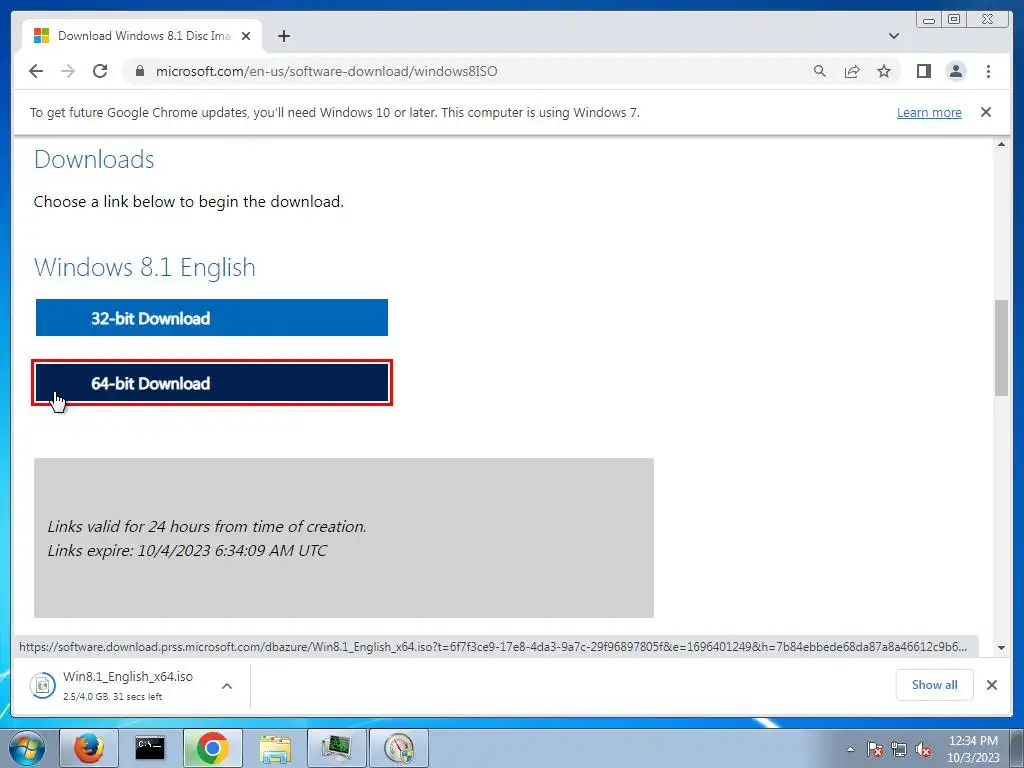1024x768 pixels.
Task: Click the browser forward arrow
Action: point(68,71)
